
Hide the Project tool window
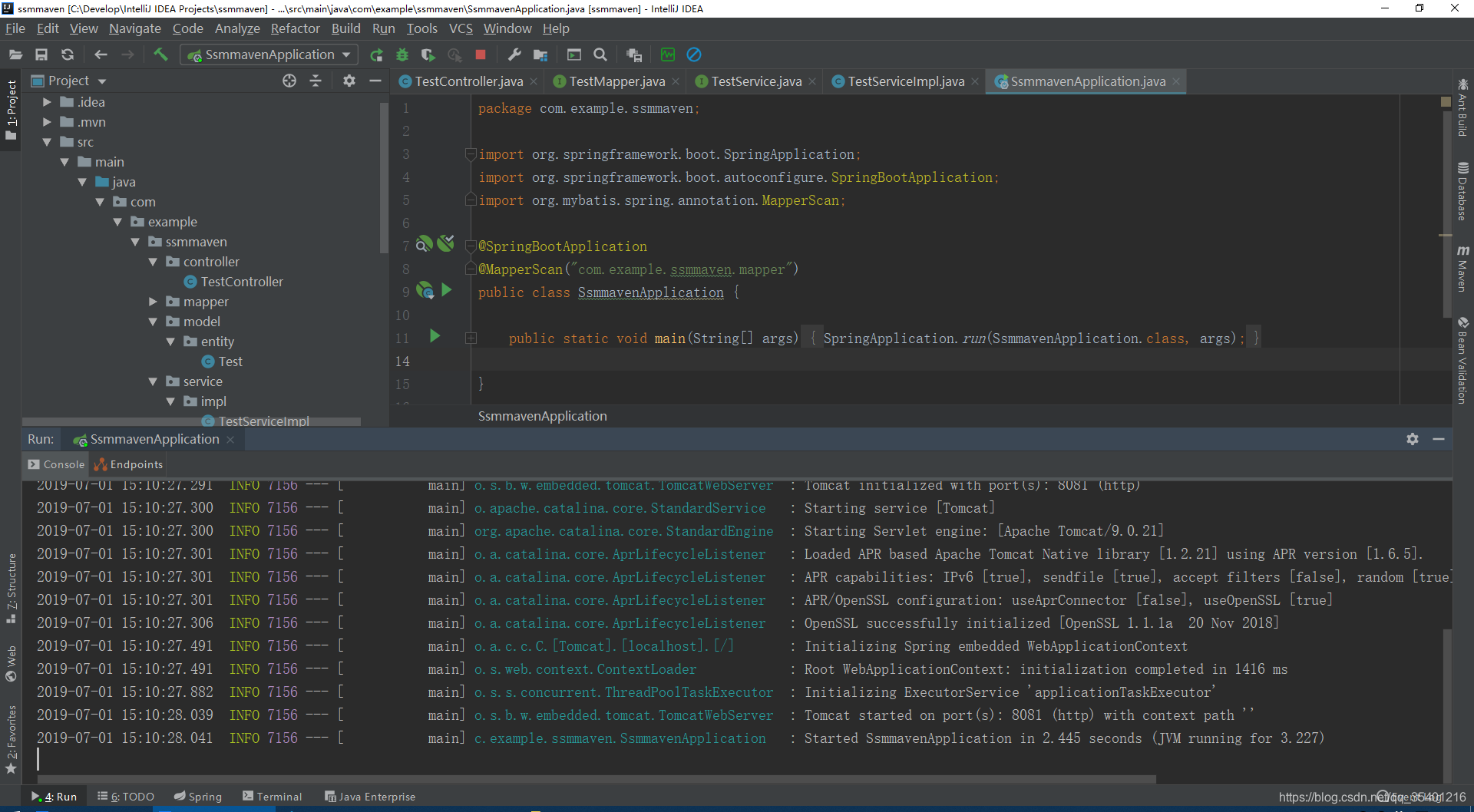375,81
